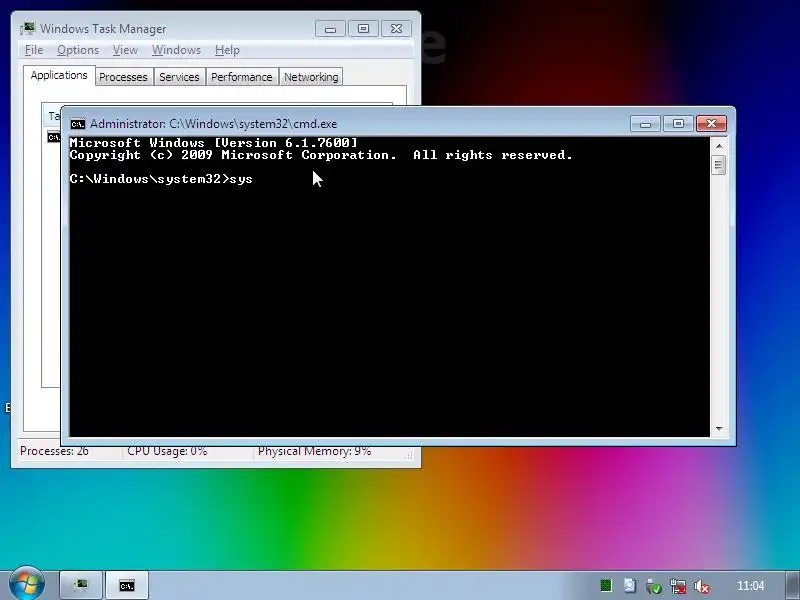Maximize the command prompt window
The height and width of the screenshot is (600, 800).
(678, 123)
